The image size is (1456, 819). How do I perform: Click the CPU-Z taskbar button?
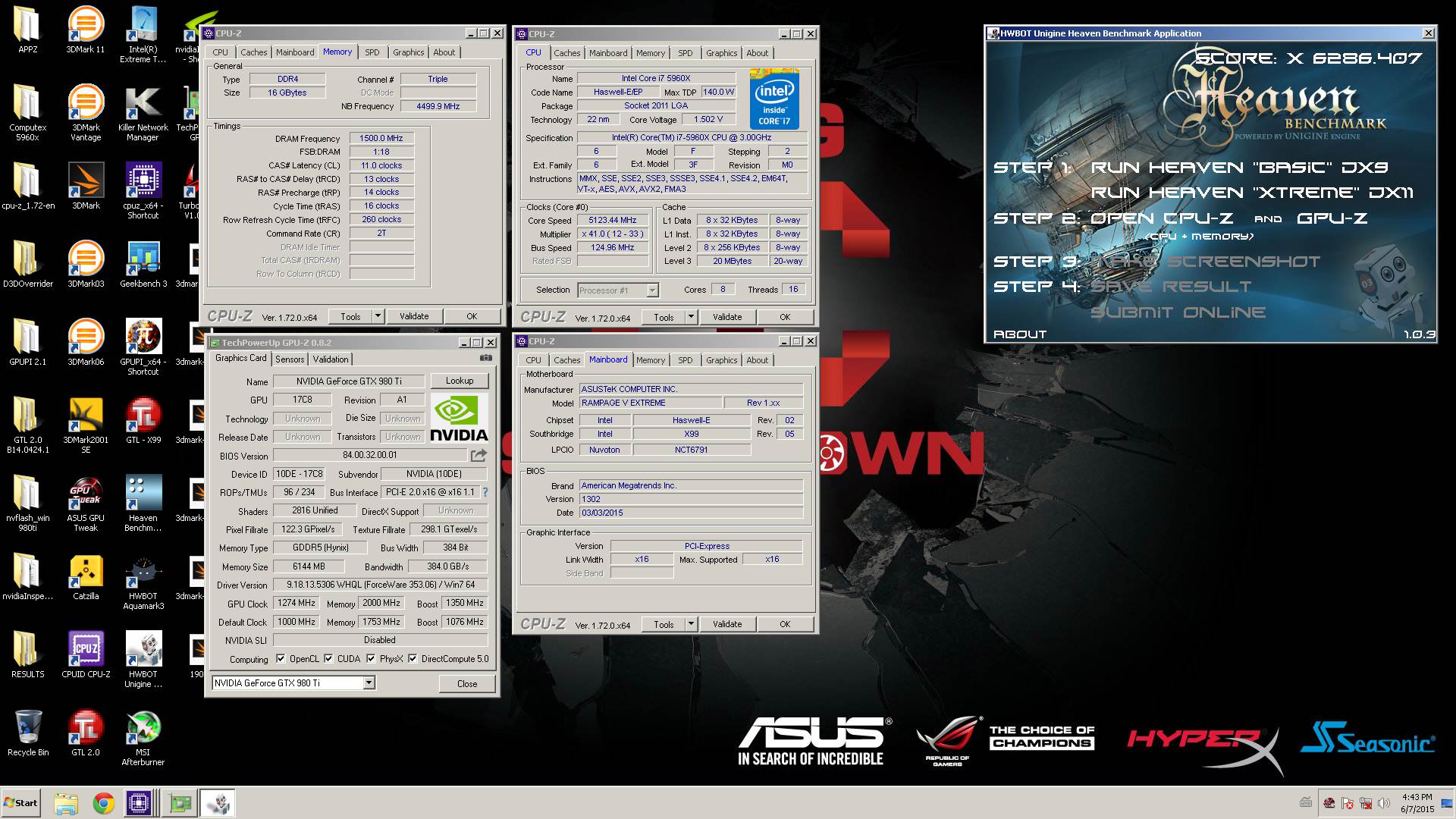[139, 803]
